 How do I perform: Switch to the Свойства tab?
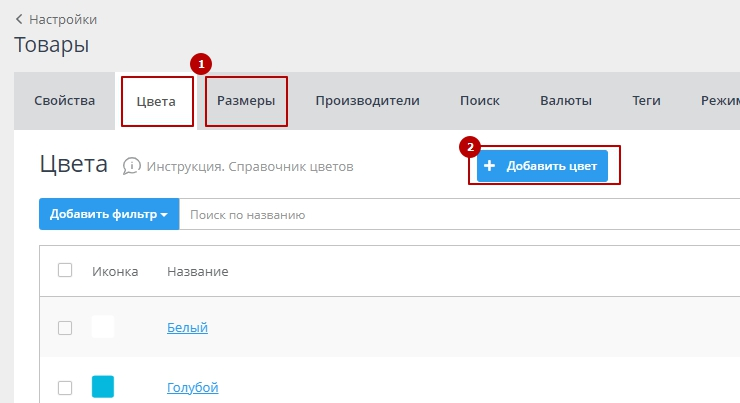64,100
